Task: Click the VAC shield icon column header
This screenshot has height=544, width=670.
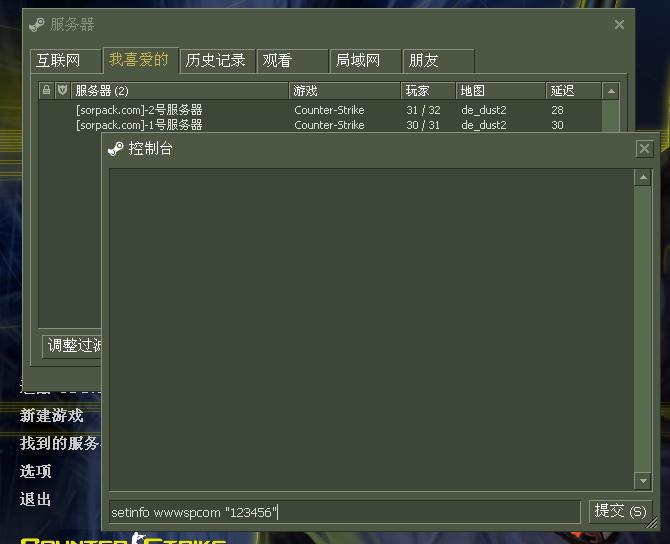Action: [x=62, y=91]
